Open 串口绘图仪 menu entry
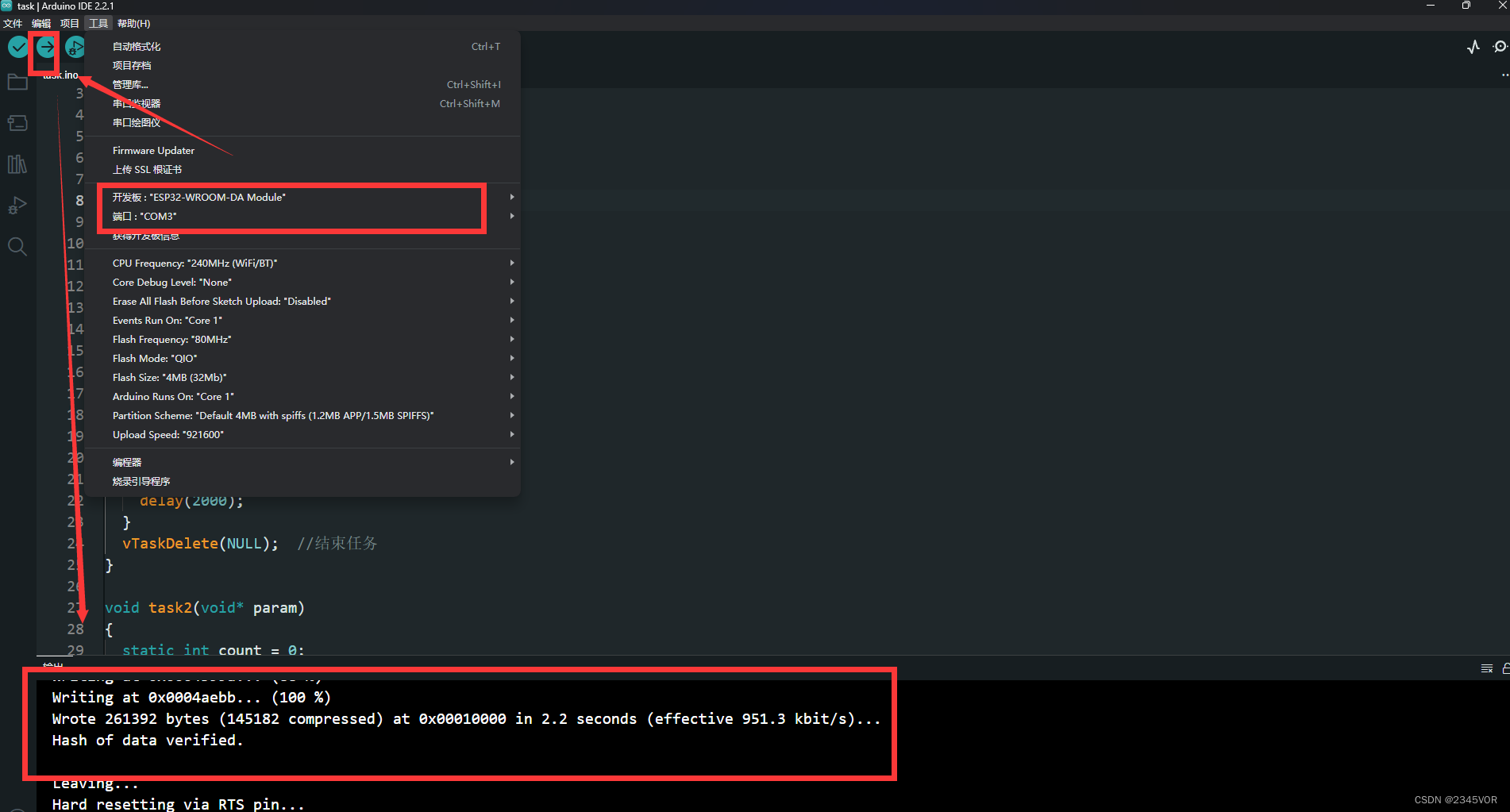The width and height of the screenshot is (1510, 812). pos(302,123)
